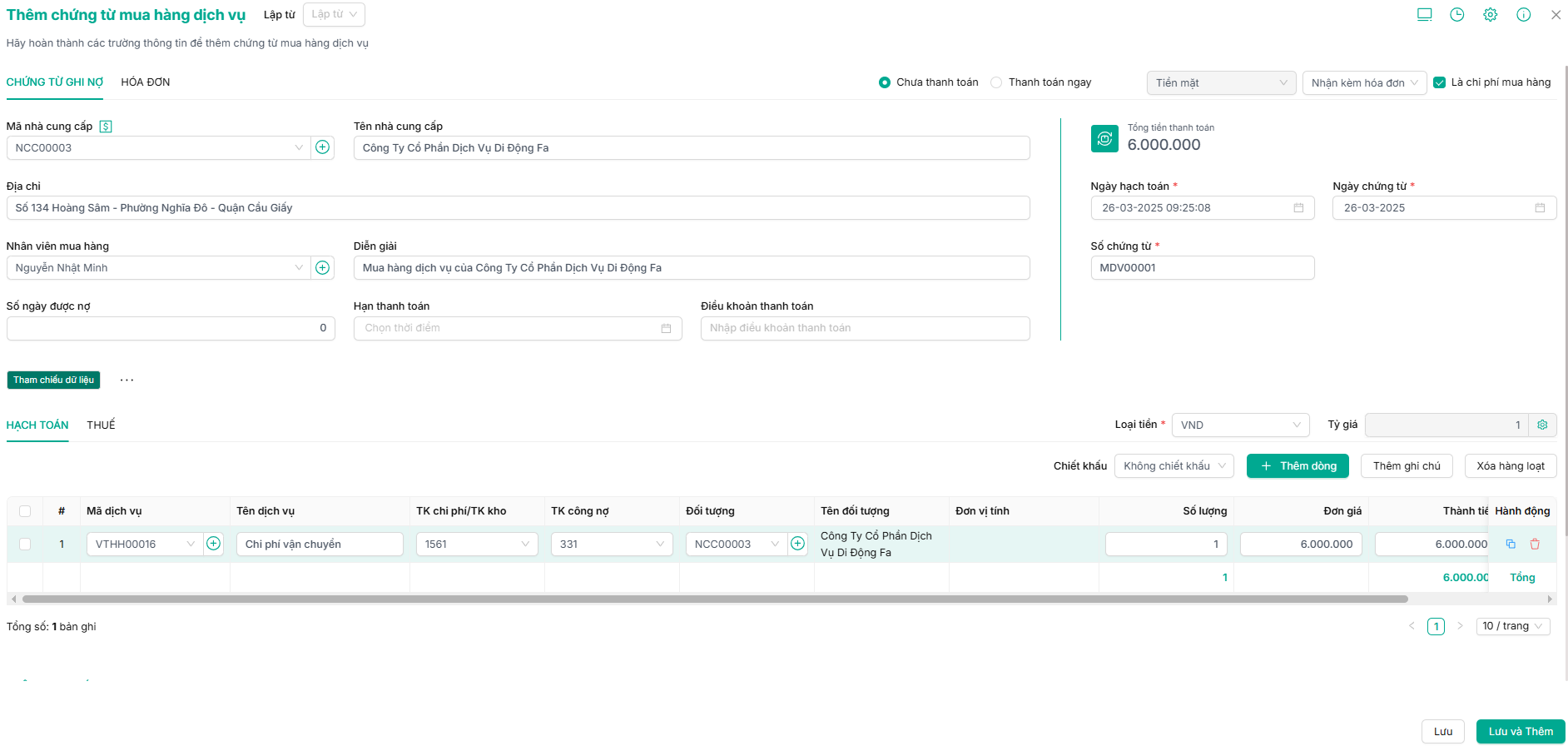
Task: Expand the Loại tiền VND dropdown
Action: [x=1239, y=425]
